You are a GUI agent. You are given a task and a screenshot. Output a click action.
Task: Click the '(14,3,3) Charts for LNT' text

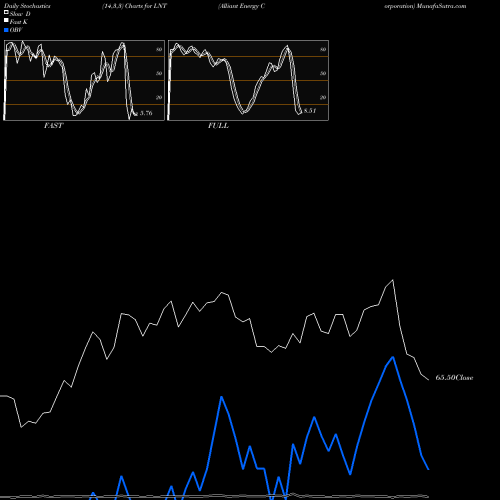pyautogui.click(x=134, y=6)
